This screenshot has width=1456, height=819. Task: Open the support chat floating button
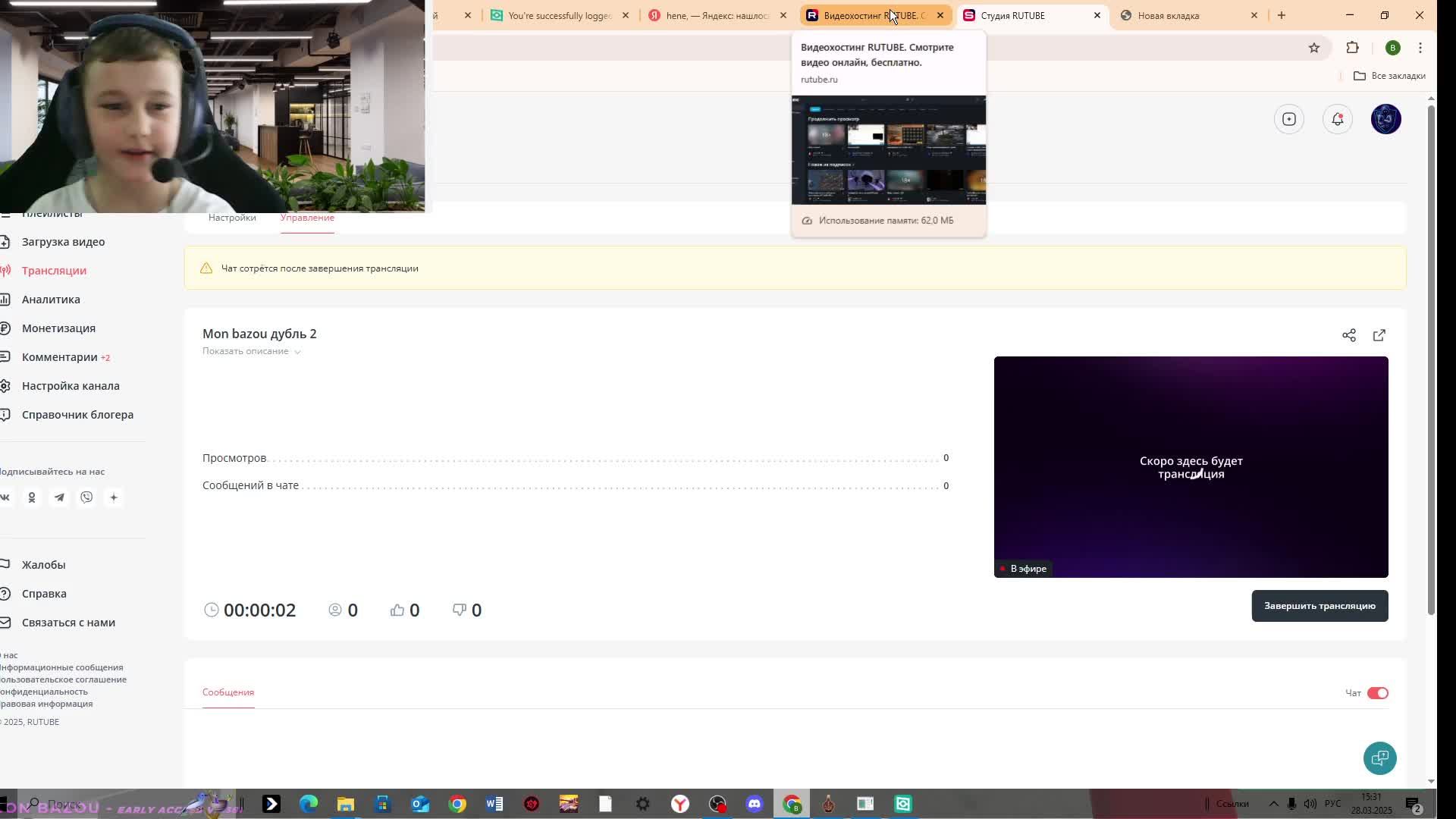[1379, 758]
